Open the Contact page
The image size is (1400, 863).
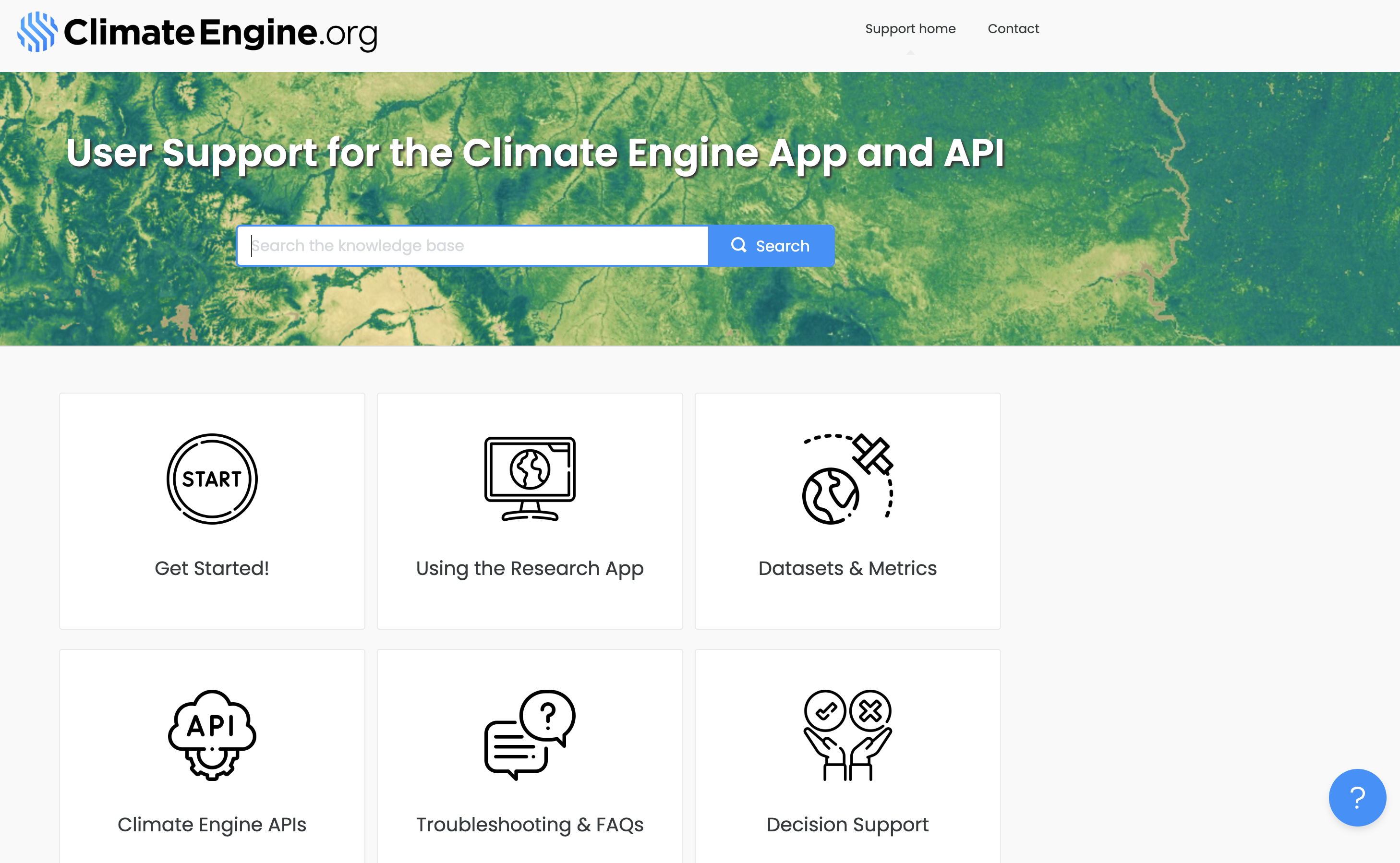pos(1014,28)
